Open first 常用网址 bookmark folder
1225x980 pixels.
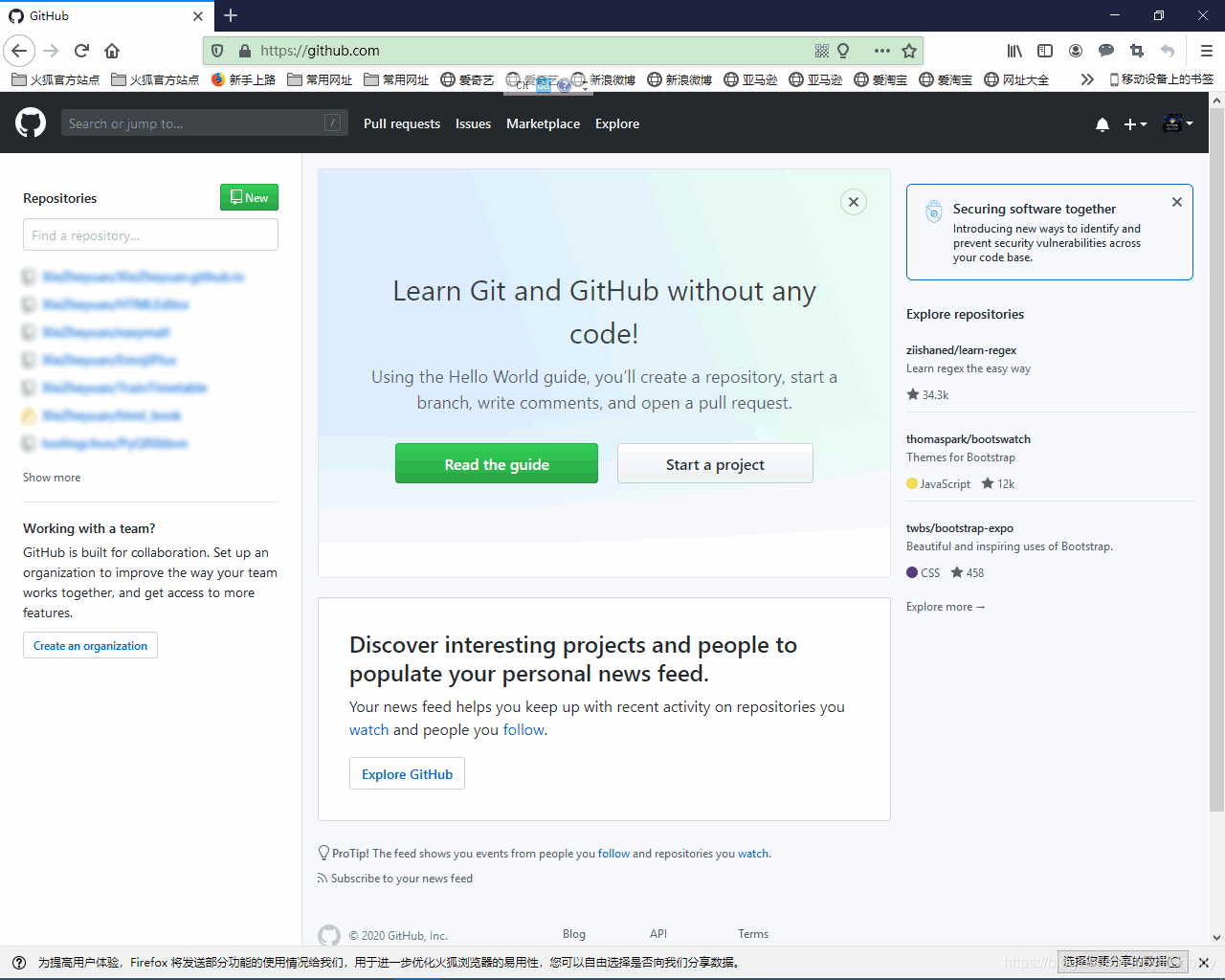[320, 79]
